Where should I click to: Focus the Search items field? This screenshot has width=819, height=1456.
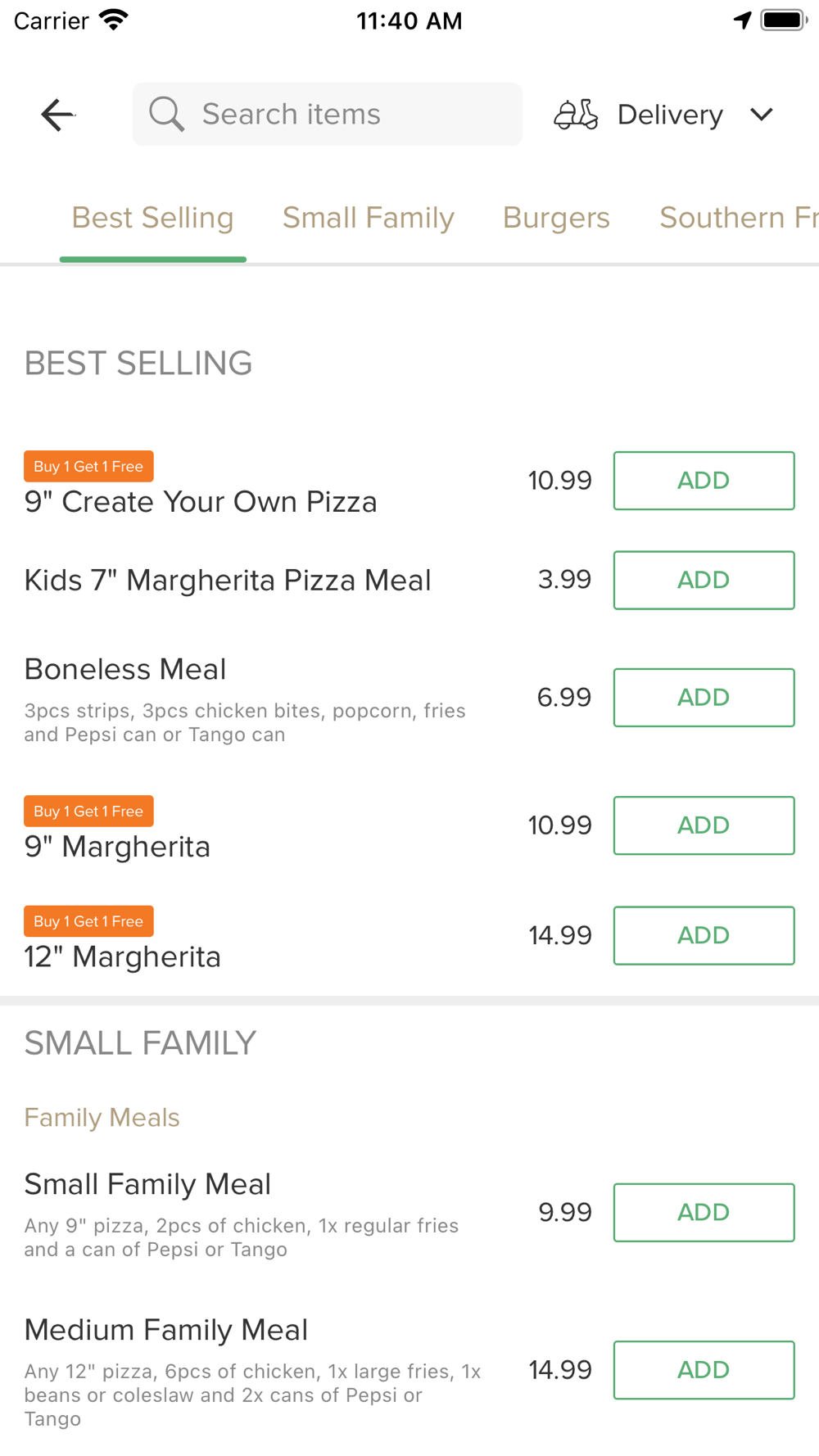coord(327,114)
